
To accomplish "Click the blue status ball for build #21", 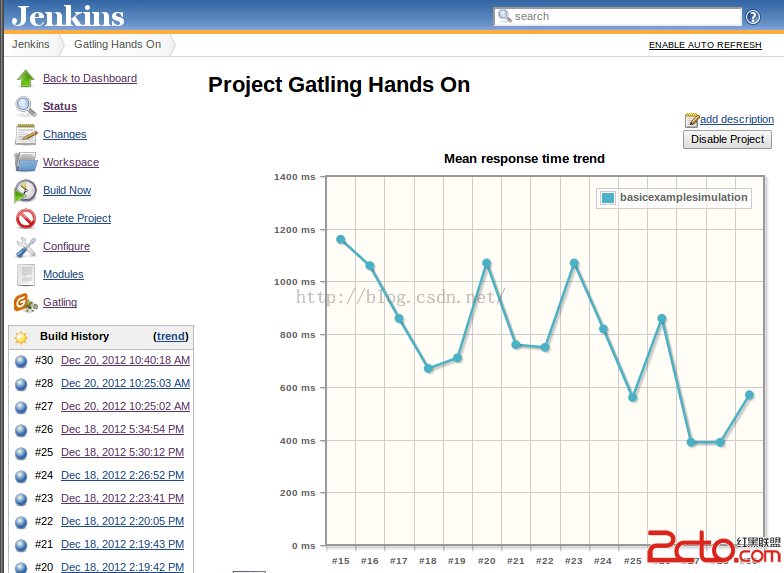I will [x=21, y=545].
